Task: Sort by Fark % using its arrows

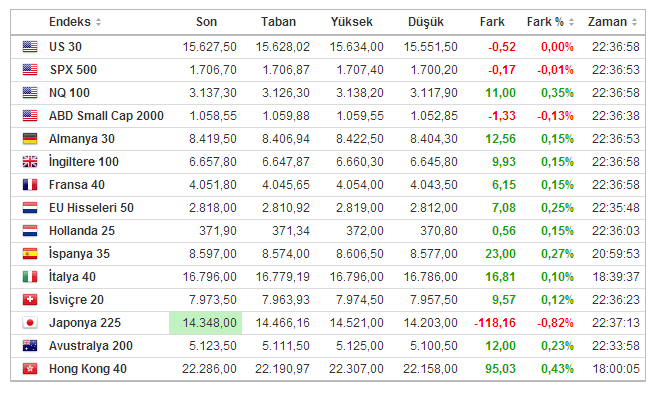Action: click(571, 22)
